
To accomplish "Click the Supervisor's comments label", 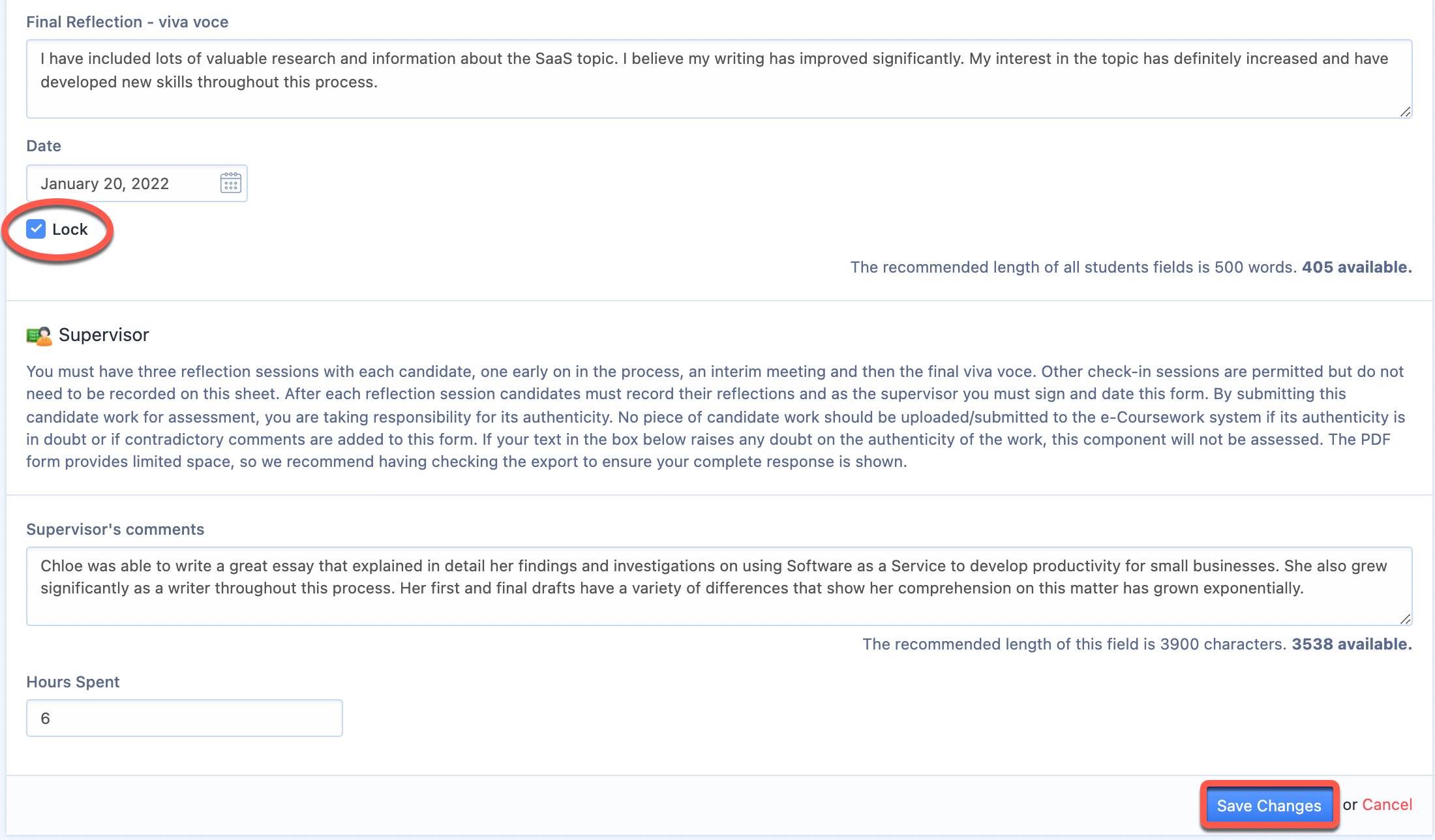I will tap(115, 530).
